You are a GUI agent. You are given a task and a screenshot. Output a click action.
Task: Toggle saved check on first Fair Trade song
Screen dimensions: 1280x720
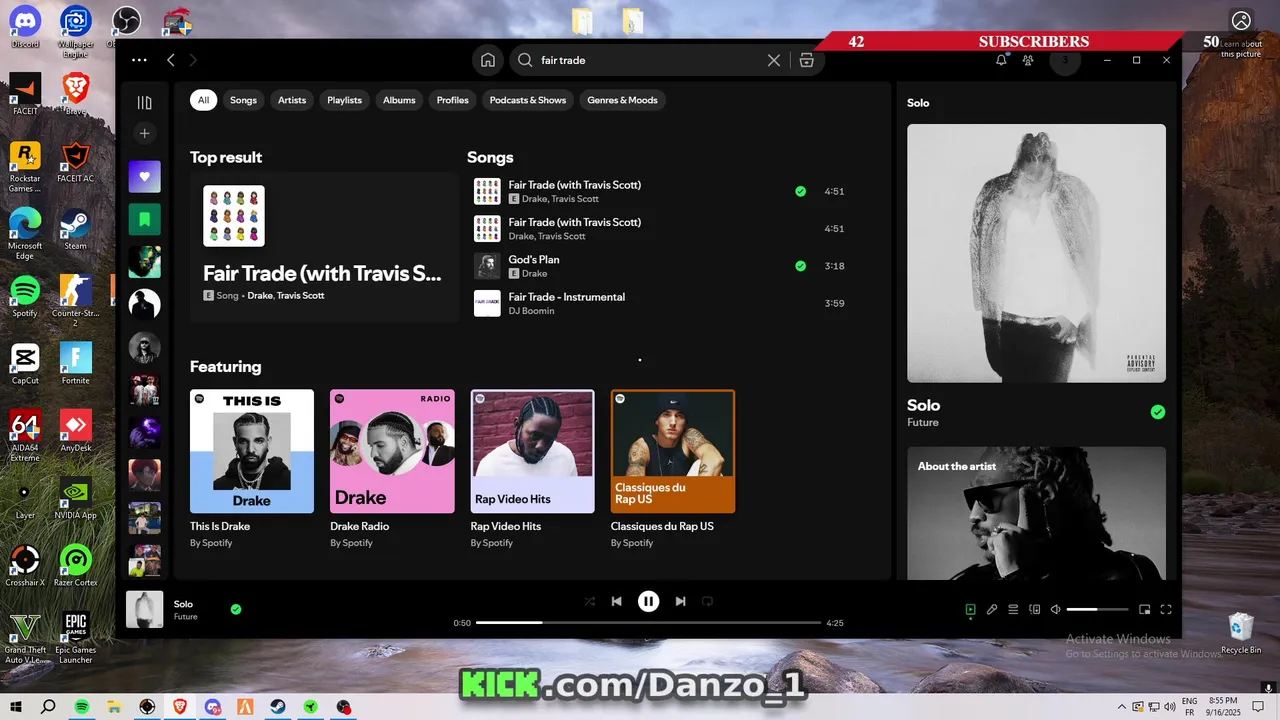coord(800,191)
